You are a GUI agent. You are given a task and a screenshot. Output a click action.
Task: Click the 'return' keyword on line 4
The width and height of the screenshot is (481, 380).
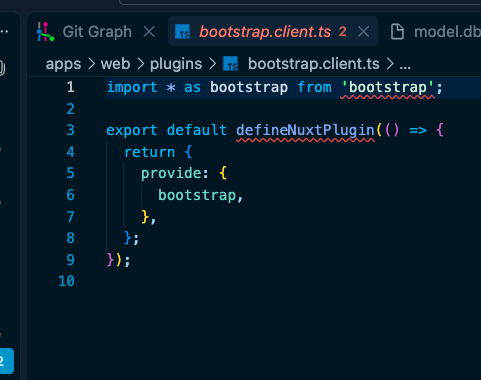pyautogui.click(x=149, y=152)
